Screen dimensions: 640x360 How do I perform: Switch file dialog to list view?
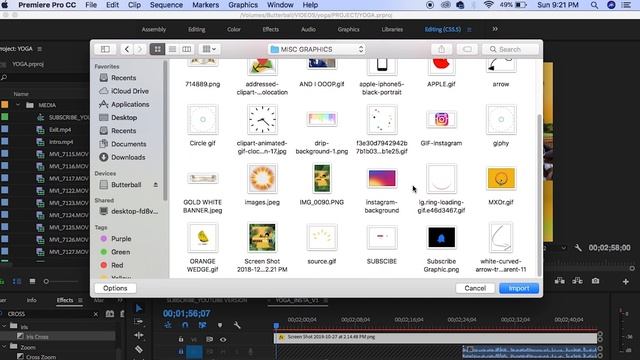172,49
